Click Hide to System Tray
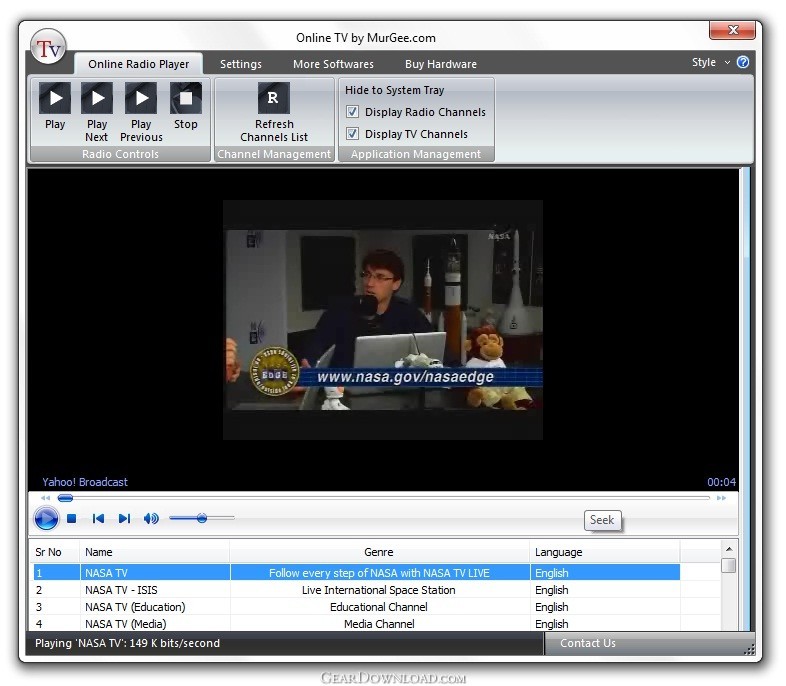Screen dimensions: 786x686 coord(395,90)
